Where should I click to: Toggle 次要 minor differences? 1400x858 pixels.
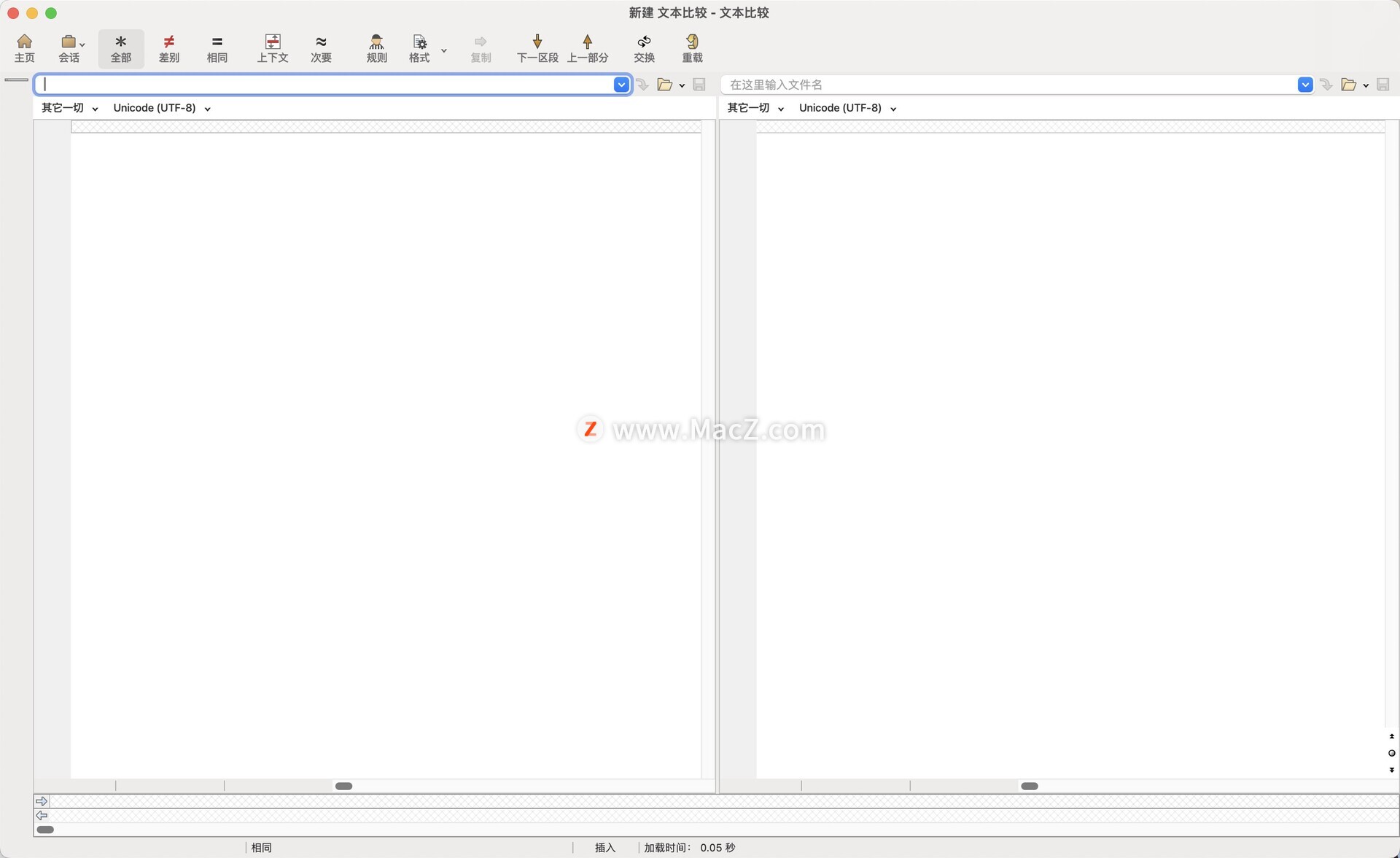321,48
